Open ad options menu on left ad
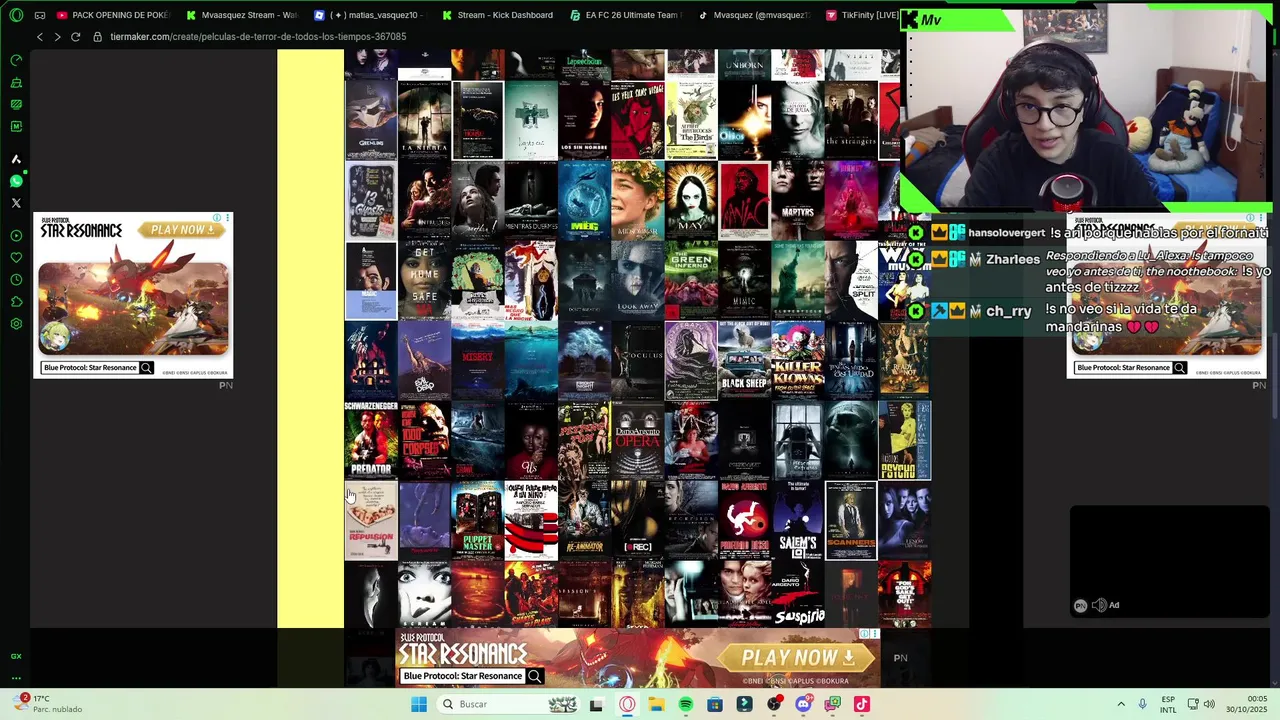This screenshot has height=720, width=1280. pyautogui.click(x=228, y=217)
